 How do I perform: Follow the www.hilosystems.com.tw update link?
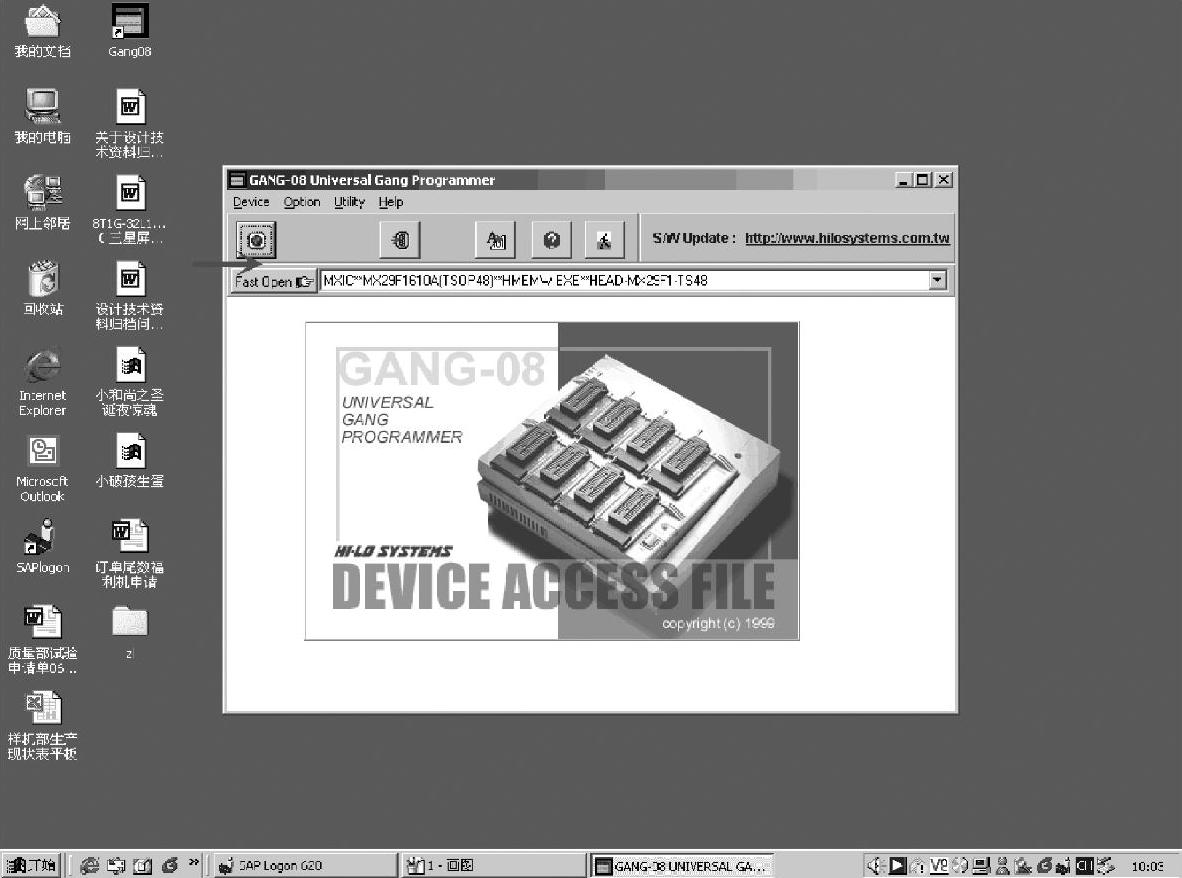847,238
